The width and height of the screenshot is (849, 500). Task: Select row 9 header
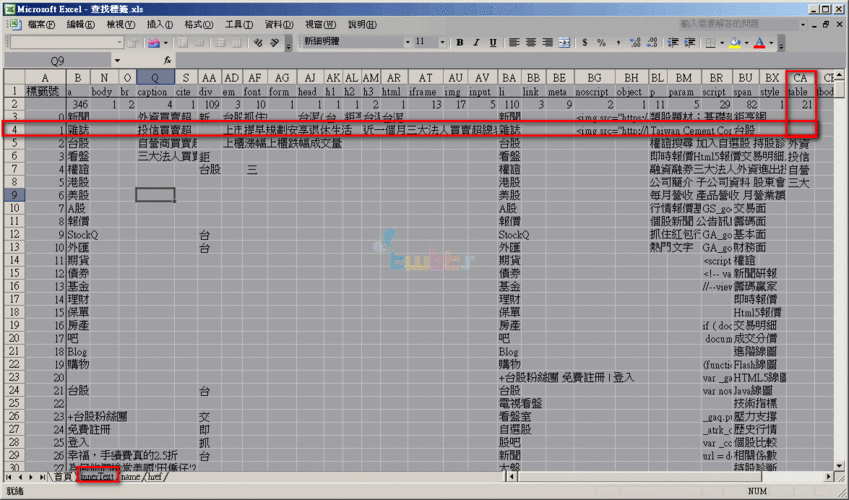point(14,195)
